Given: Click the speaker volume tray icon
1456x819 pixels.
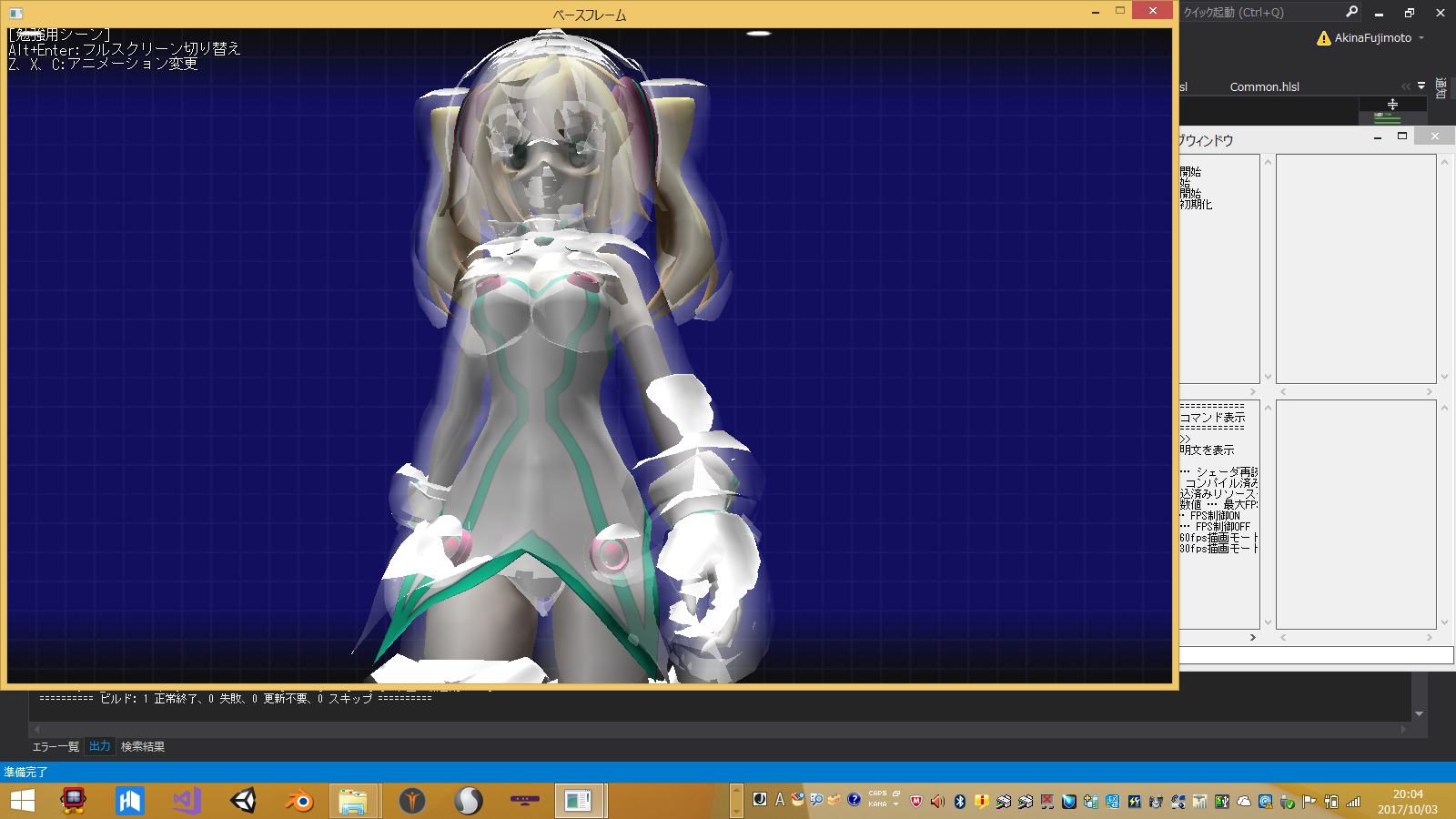Looking at the screenshot, I should click(x=937, y=802).
